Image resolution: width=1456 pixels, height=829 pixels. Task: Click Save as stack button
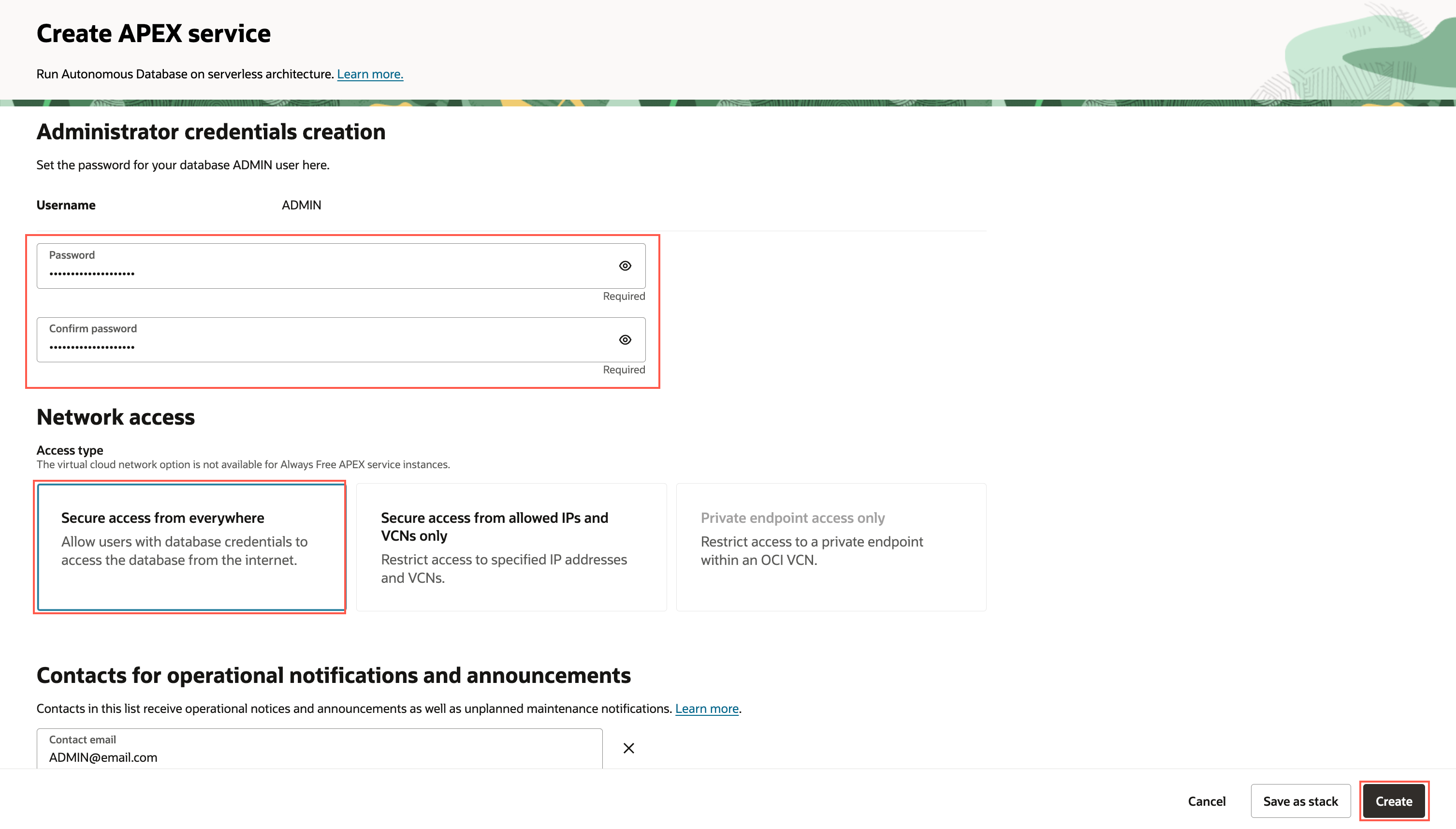point(1300,801)
